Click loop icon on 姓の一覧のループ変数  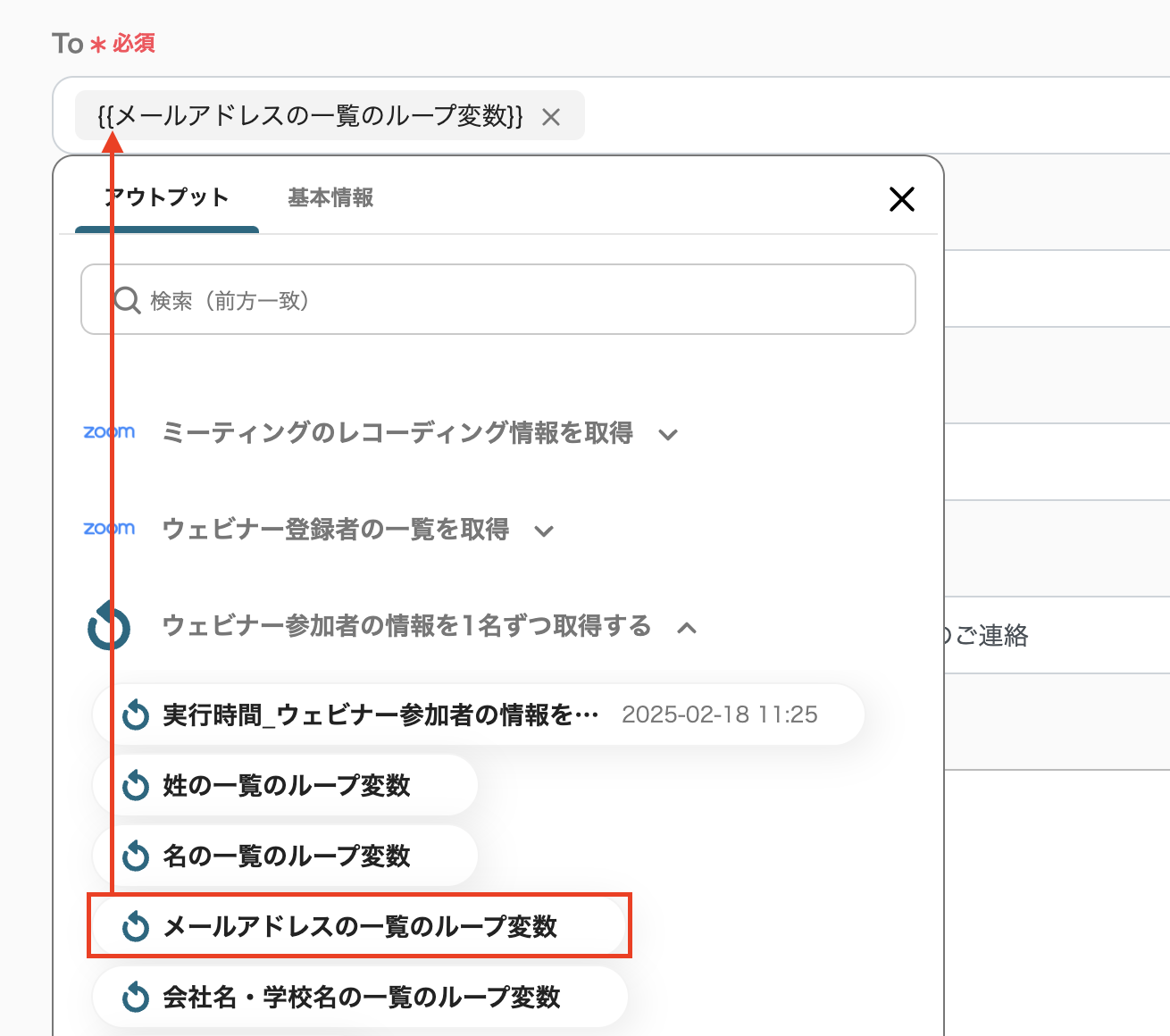(136, 786)
